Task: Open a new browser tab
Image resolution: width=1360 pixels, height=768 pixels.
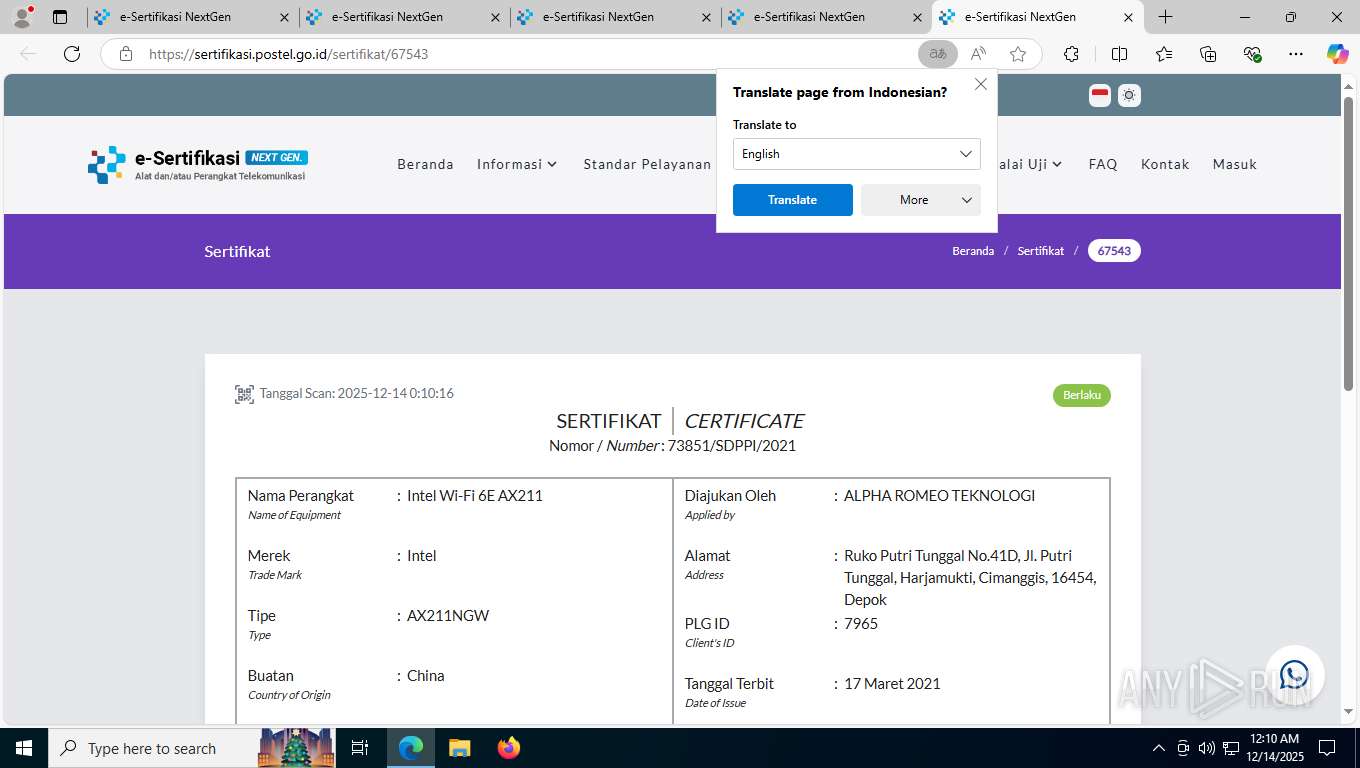Action: pyautogui.click(x=1165, y=17)
